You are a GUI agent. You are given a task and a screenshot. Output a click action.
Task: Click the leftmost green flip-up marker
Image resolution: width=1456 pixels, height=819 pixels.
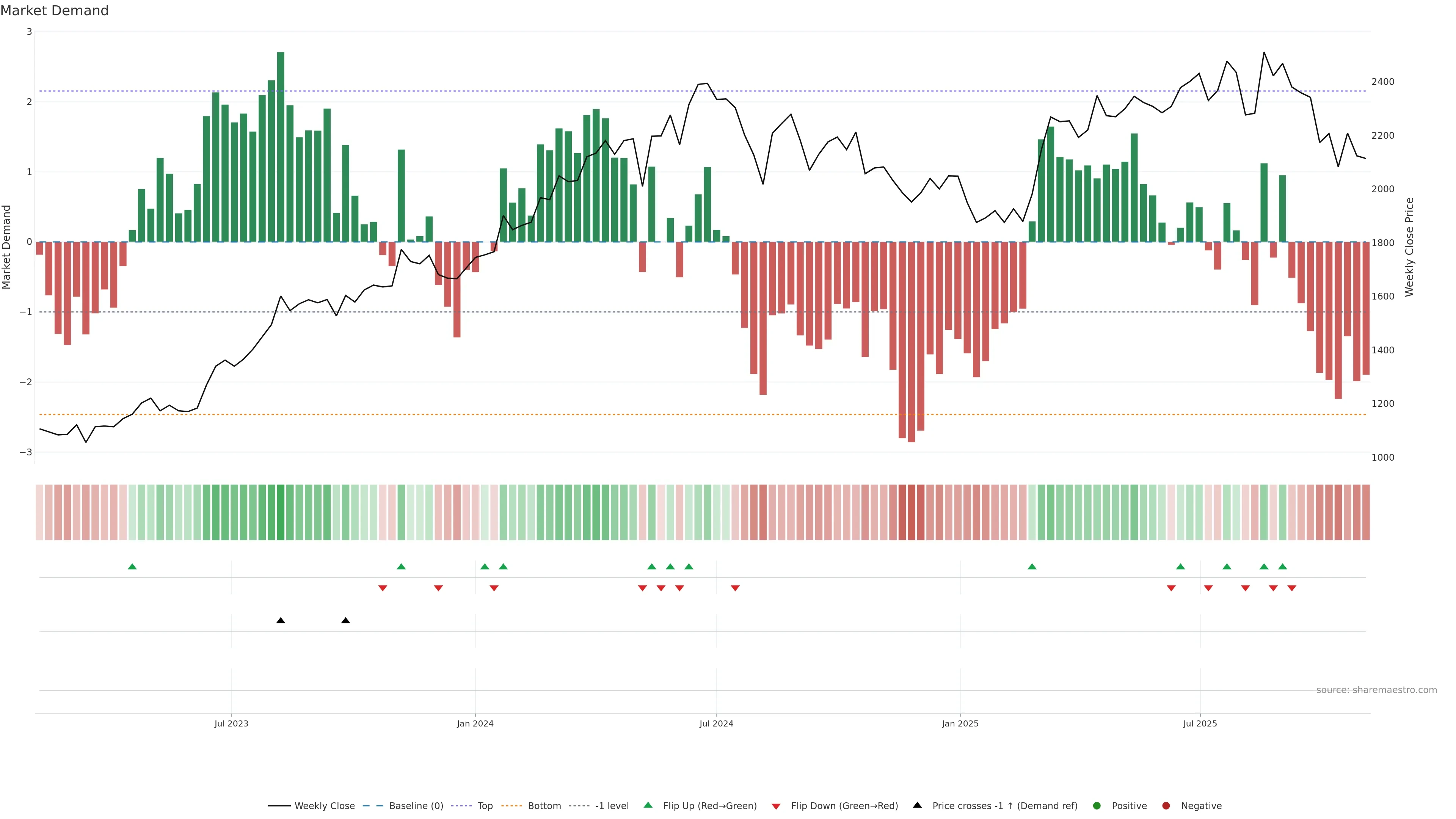(132, 567)
